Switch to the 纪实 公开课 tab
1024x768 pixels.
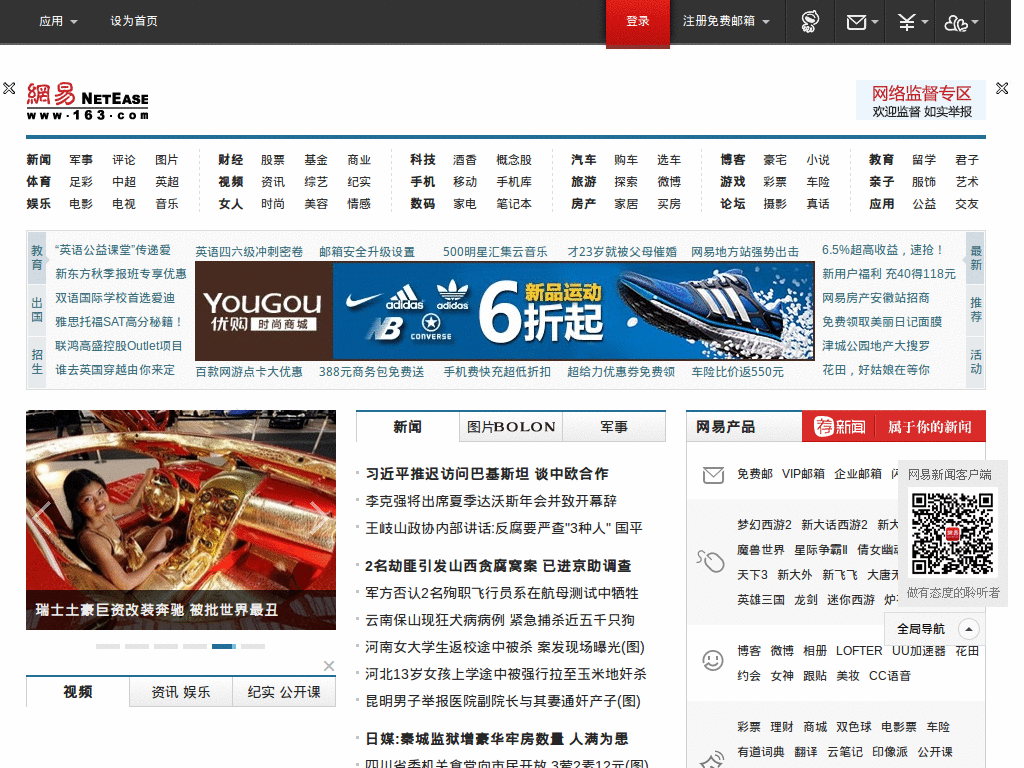[x=284, y=692]
